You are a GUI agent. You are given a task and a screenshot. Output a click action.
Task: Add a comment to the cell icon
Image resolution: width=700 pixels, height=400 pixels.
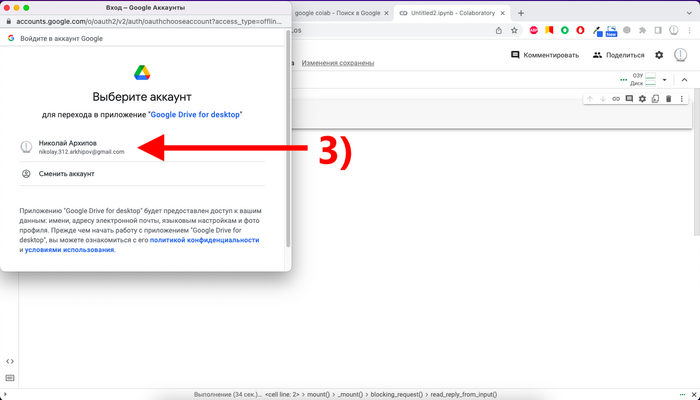point(629,99)
